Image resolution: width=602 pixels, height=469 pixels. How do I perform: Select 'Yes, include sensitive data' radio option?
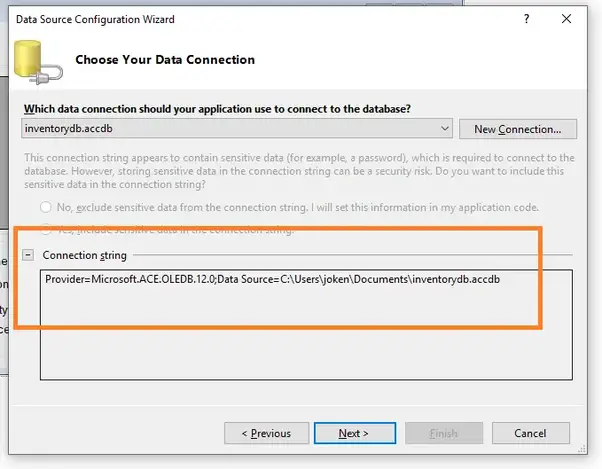[45, 231]
